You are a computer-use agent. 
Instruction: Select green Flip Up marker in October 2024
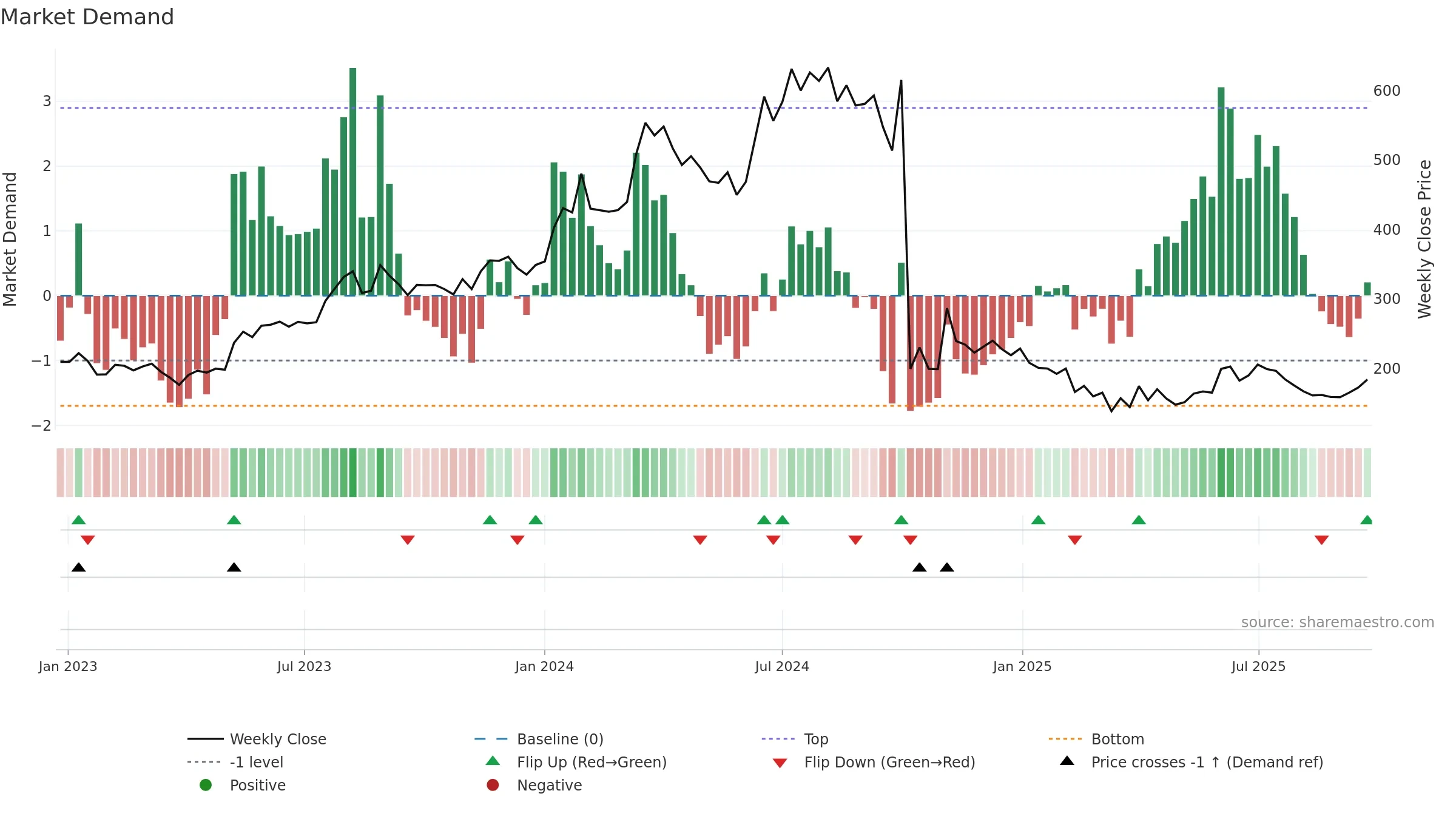pyautogui.click(x=902, y=520)
